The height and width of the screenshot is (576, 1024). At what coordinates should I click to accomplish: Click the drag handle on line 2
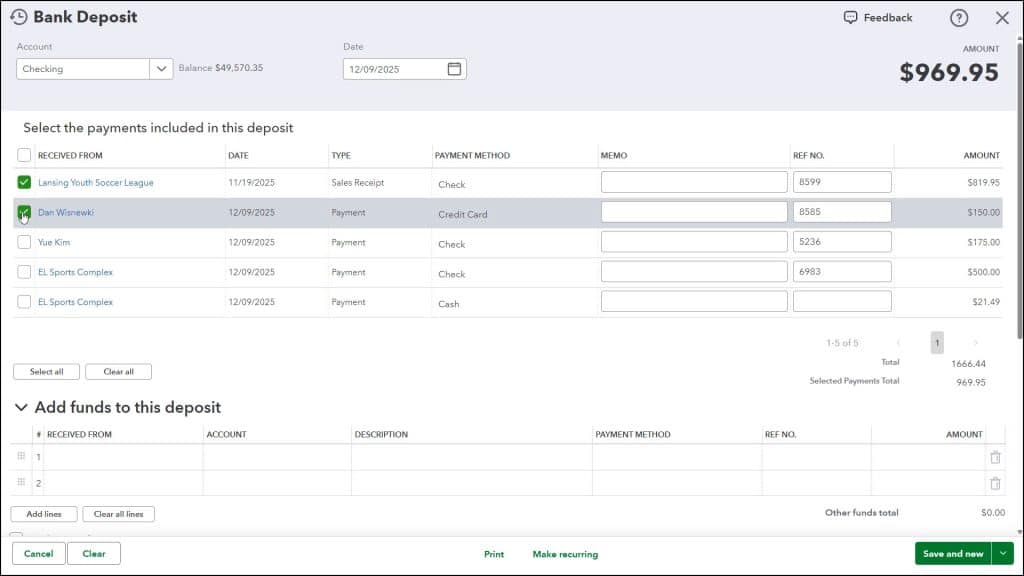click(x=21, y=480)
